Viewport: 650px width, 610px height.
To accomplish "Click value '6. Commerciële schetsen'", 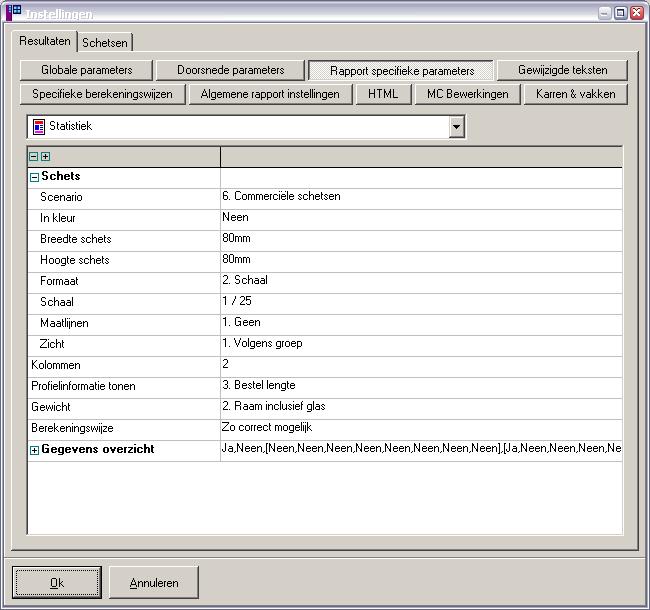I will (281, 196).
